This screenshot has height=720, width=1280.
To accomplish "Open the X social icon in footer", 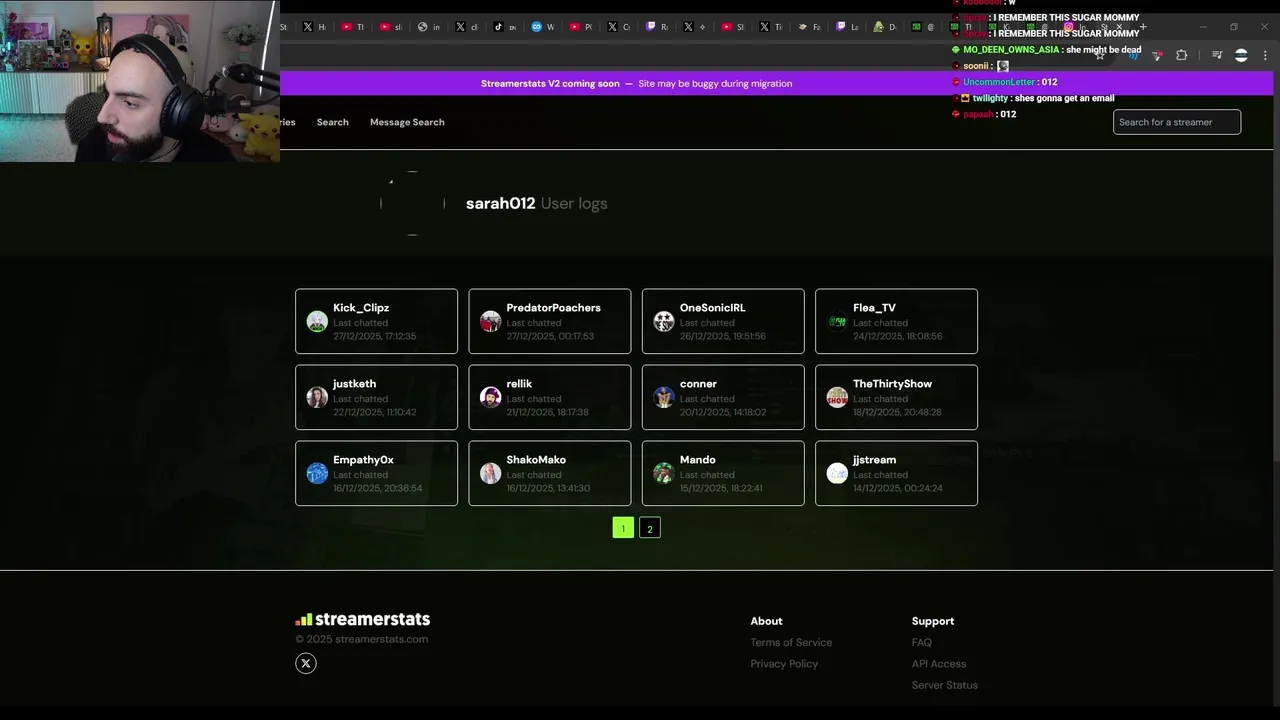I will (x=306, y=663).
